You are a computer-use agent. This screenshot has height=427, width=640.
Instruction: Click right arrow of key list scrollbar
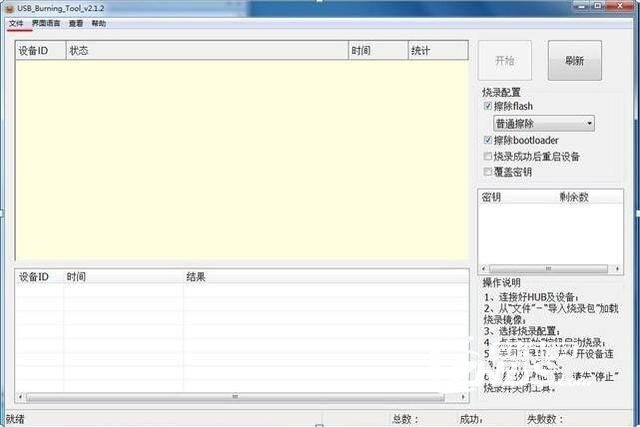617,269
